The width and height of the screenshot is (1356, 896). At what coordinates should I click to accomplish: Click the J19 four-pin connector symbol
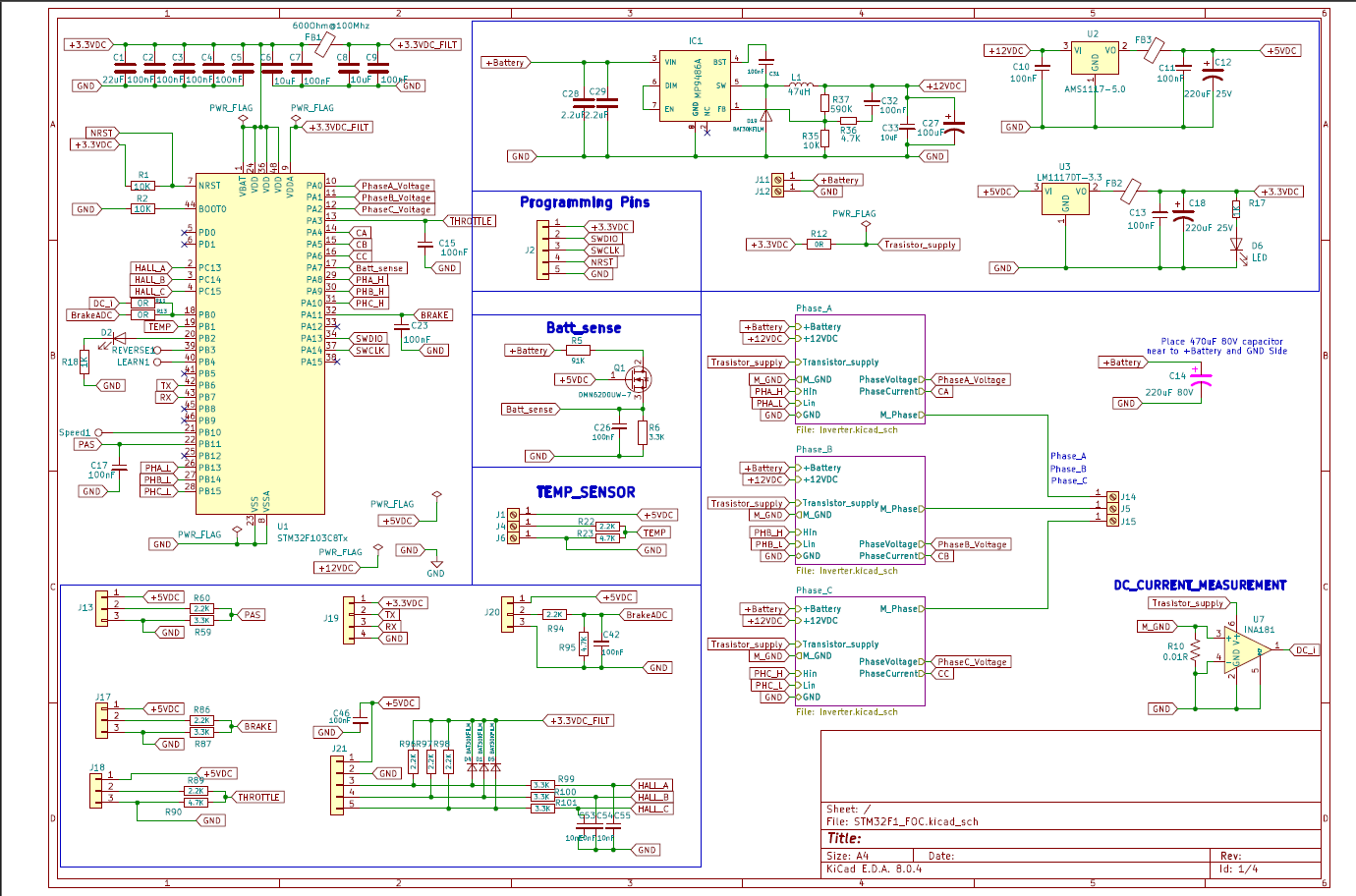(x=348, y=620)
